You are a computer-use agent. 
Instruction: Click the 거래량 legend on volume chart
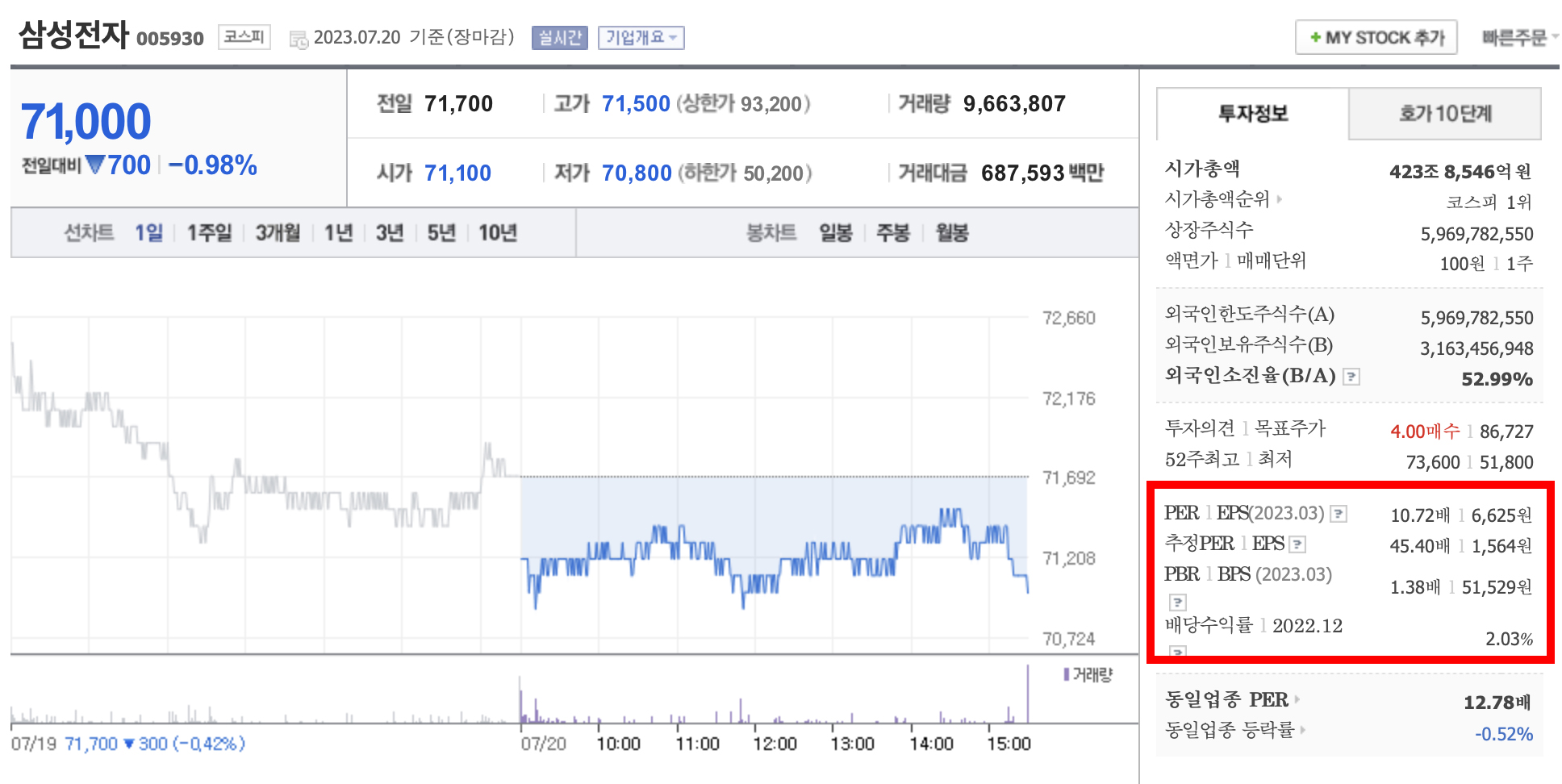pyautogui.click(x=1088, y=674)
